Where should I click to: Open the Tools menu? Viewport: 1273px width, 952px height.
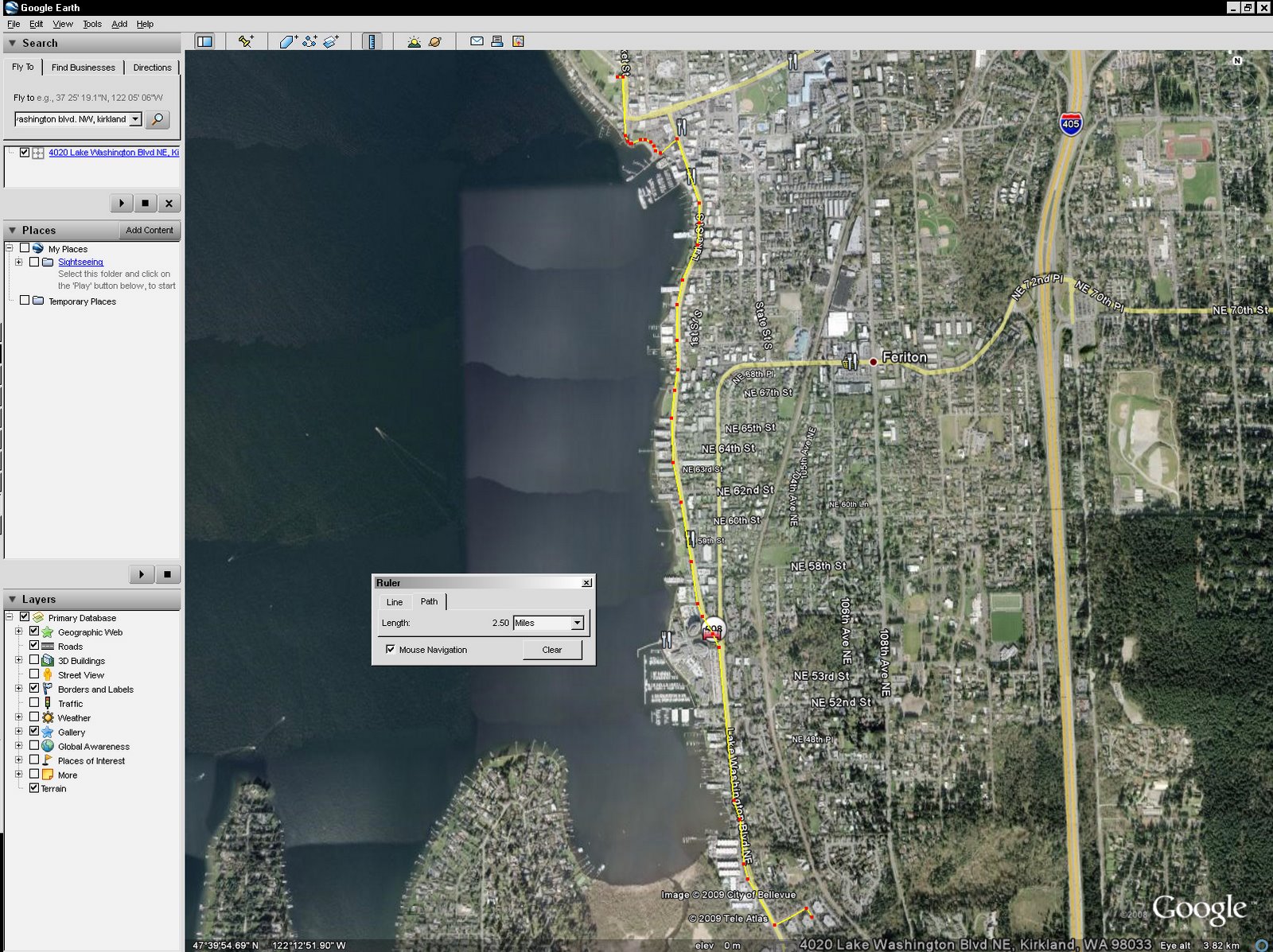pos(92,24)
